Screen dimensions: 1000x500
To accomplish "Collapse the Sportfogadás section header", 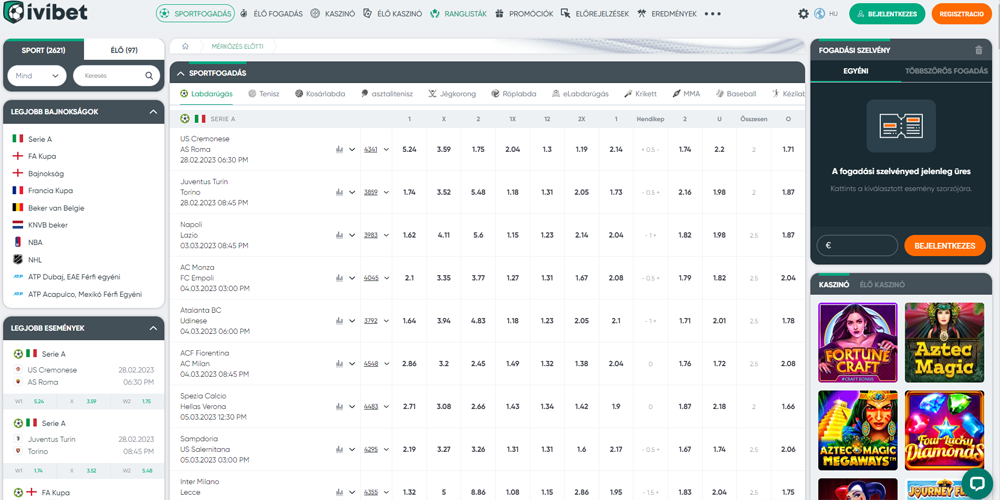I will click(177, 73).
